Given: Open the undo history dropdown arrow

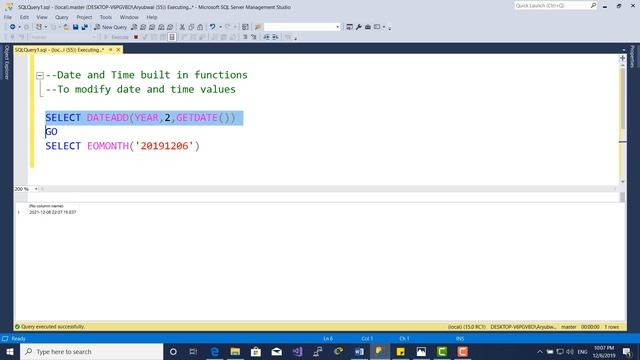Looking at the screenshot, I should (x=220, y=27).
